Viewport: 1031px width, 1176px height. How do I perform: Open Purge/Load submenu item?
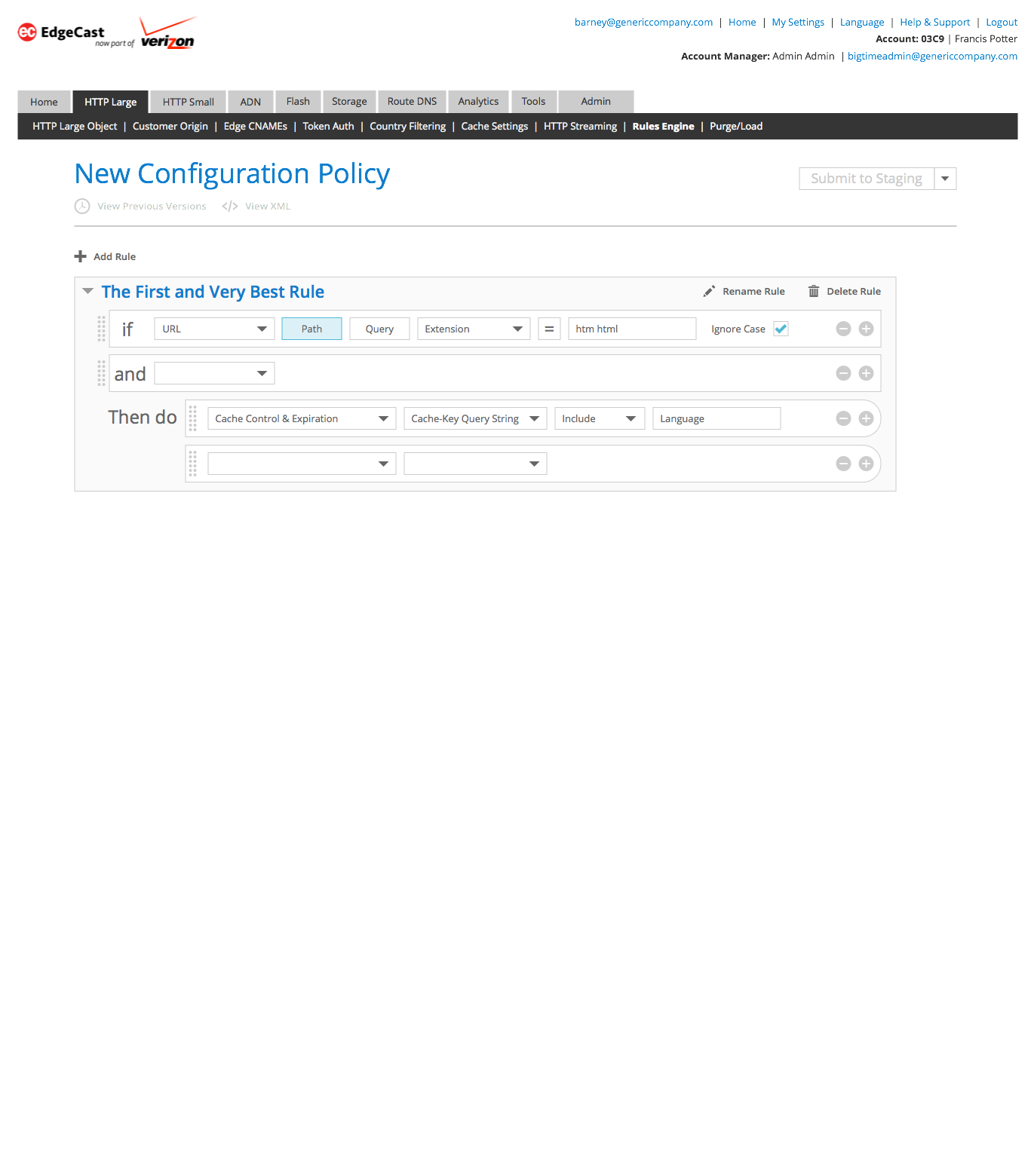pos(736,126)
